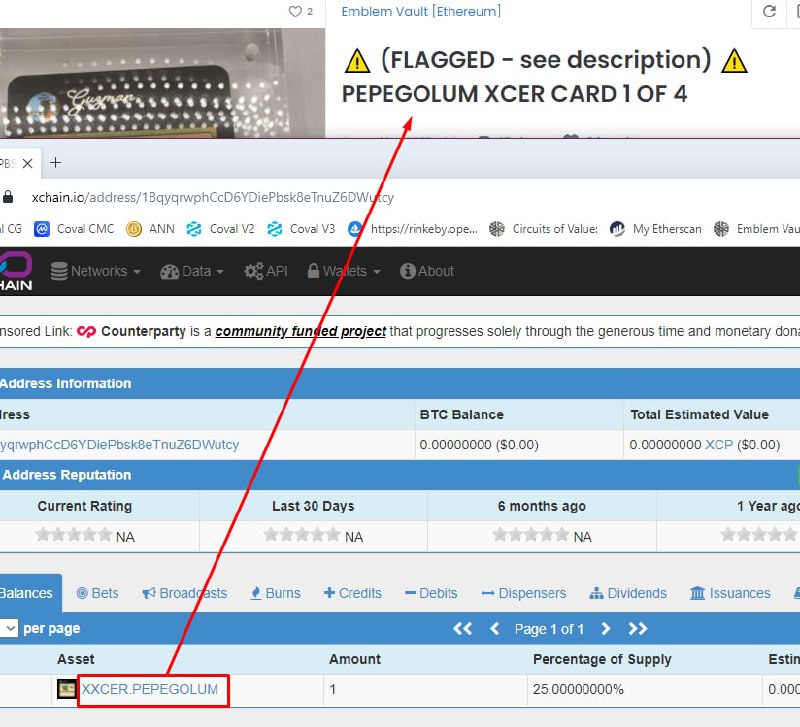Open the Coval V3 bookmark
800x727 pixels.
[301, 229]
